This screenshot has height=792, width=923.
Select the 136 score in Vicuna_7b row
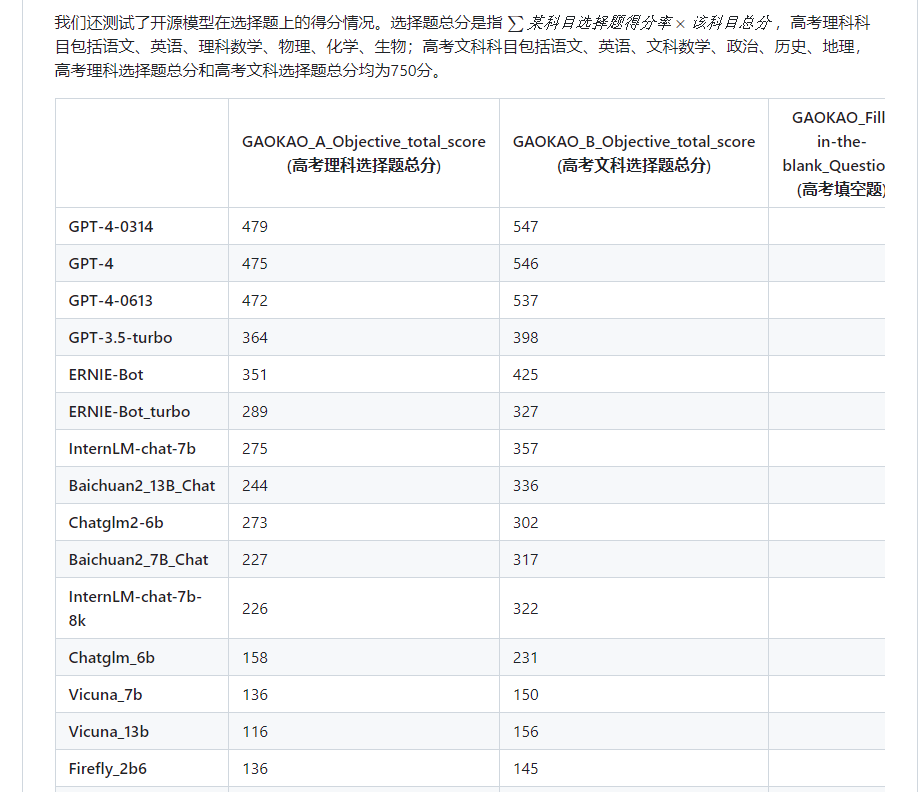coord(255,695)
